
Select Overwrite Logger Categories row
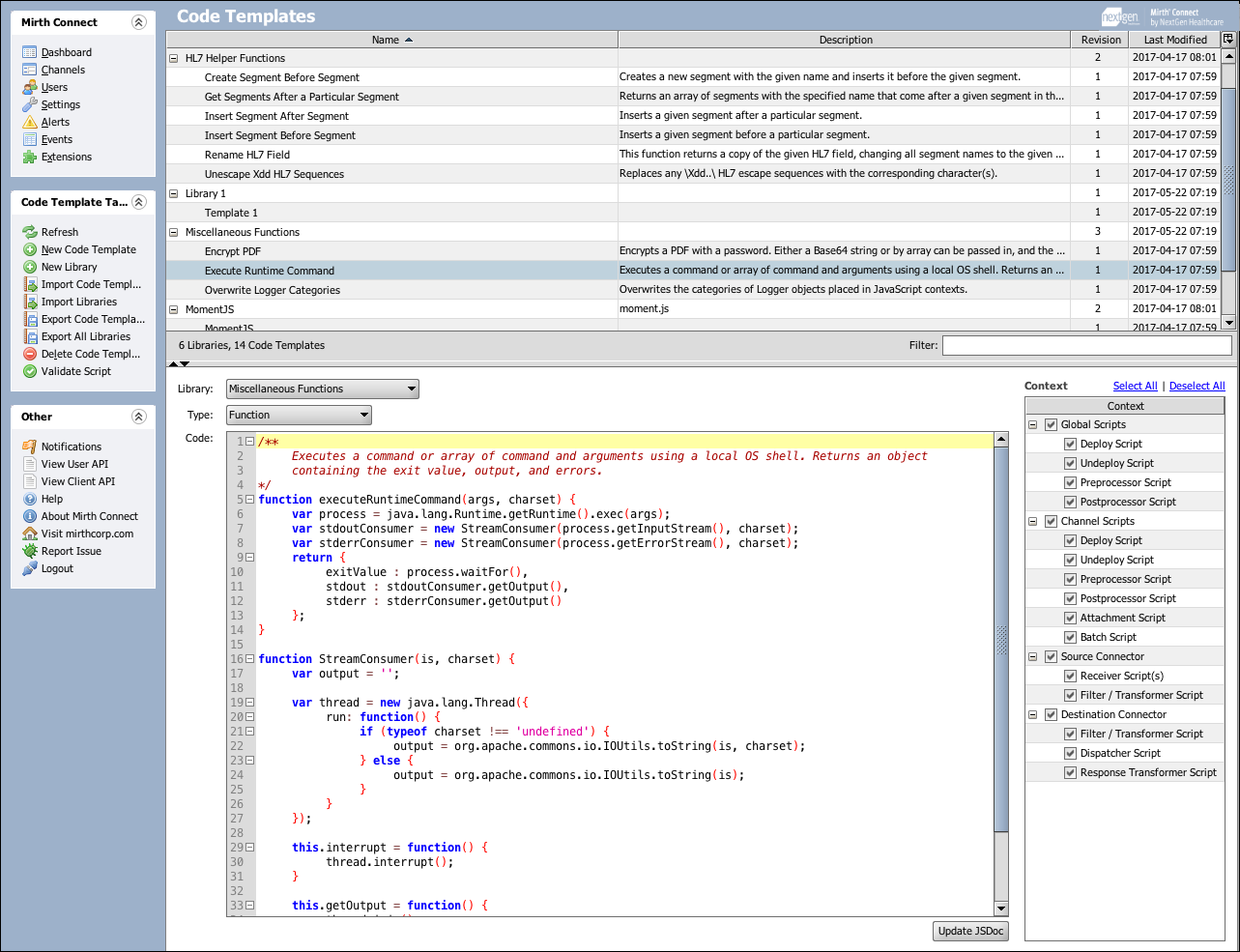pos(694,290)
